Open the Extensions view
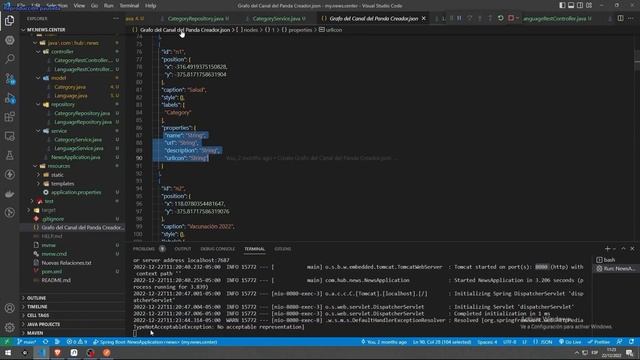Viewport: 640px width, 360px height. click(9, 117)
